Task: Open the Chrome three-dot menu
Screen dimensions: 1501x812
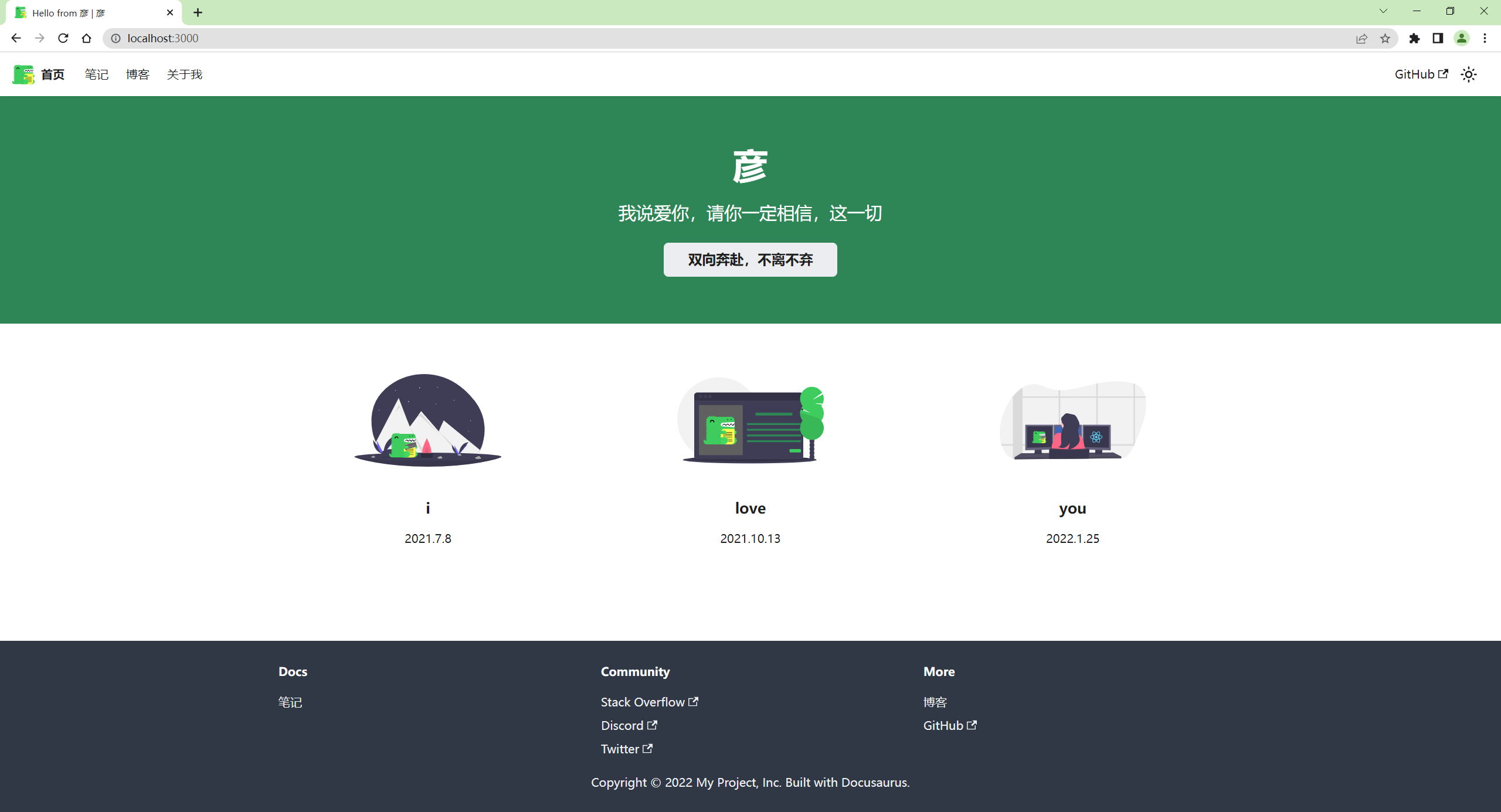Action: tap(1485, 38)
